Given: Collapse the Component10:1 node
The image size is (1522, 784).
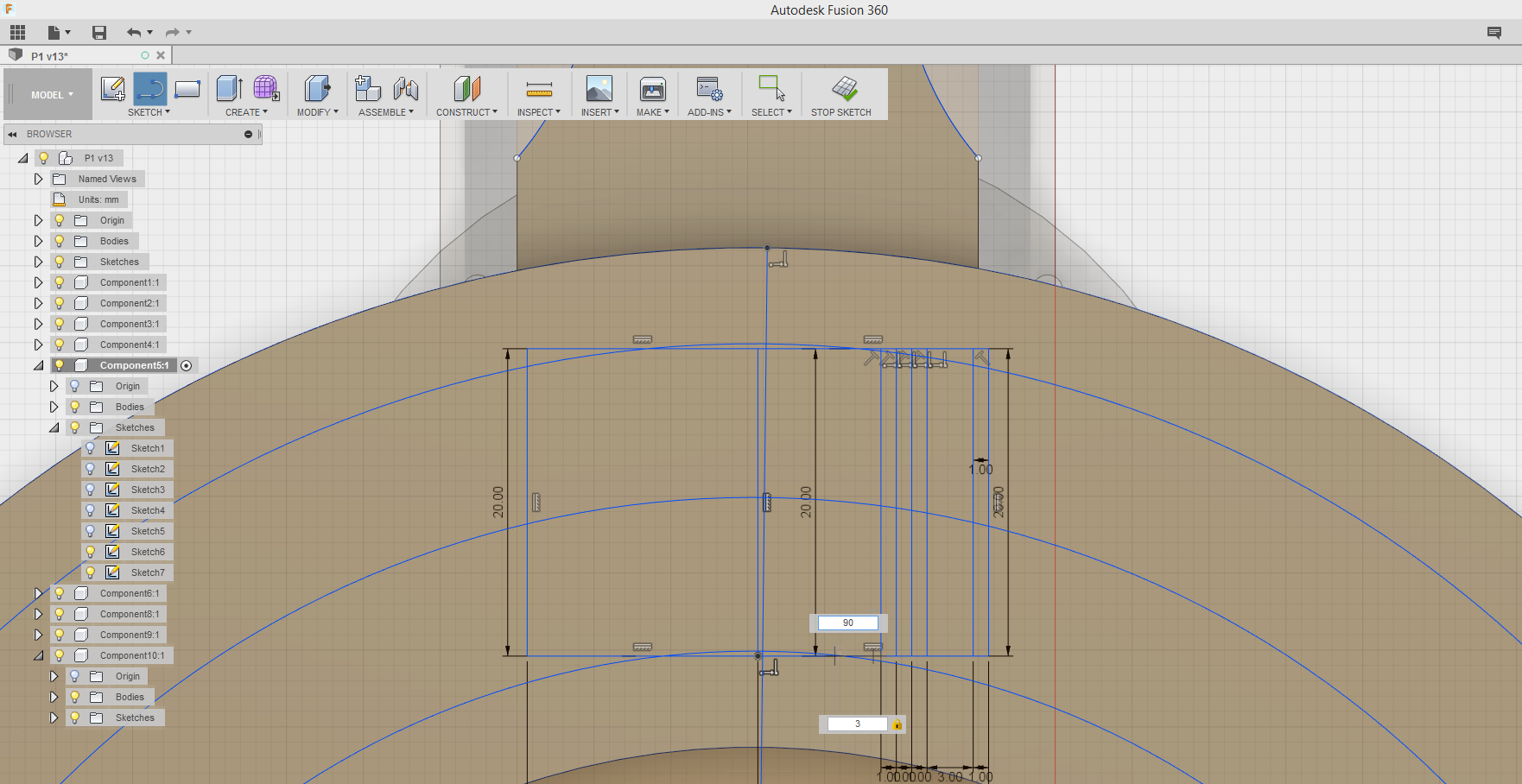Looking at the screenshot, I should point(38,655).
